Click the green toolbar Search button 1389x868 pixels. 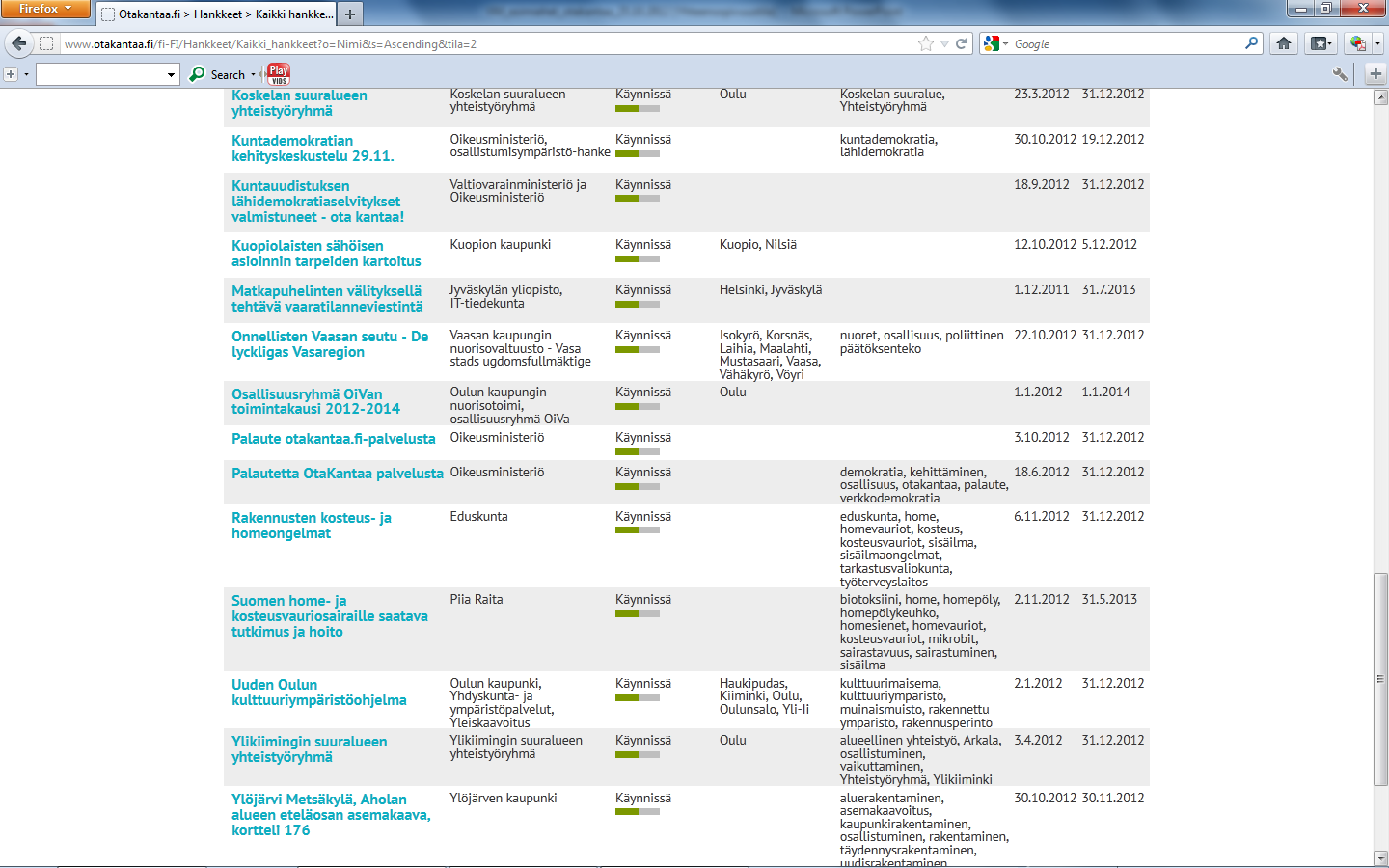pos(218,74)
